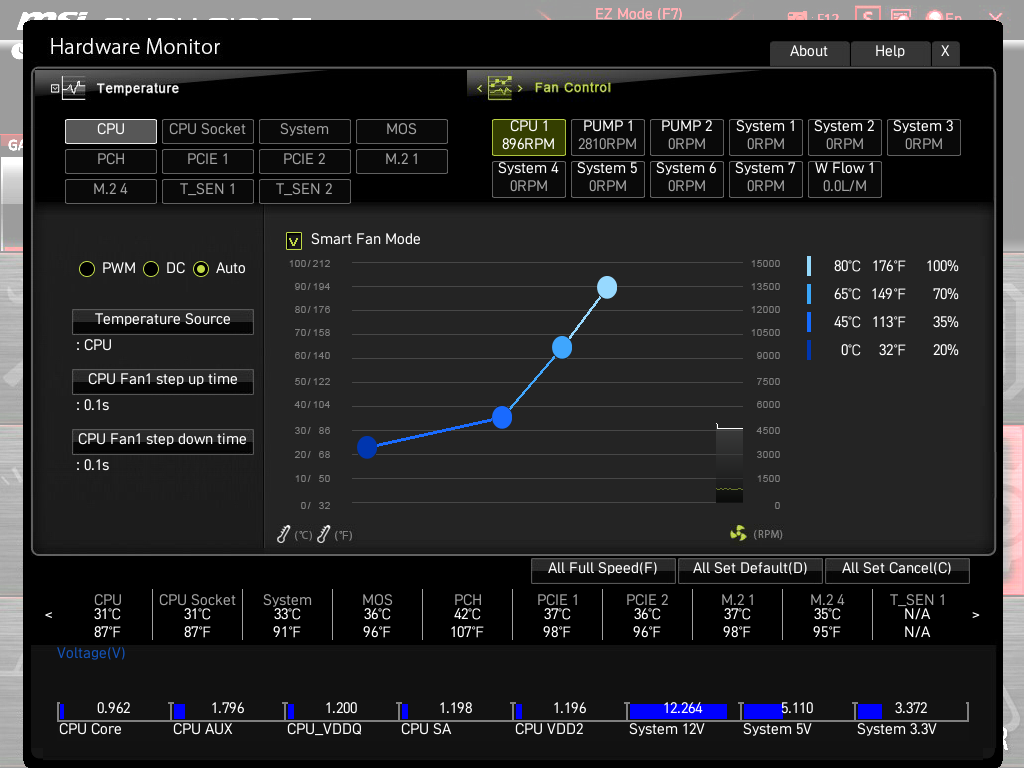Image resolution: width=1024 pixels, height=768 pixels.
Task: Click the Temperature graph icon
Action: coord(74,88)
